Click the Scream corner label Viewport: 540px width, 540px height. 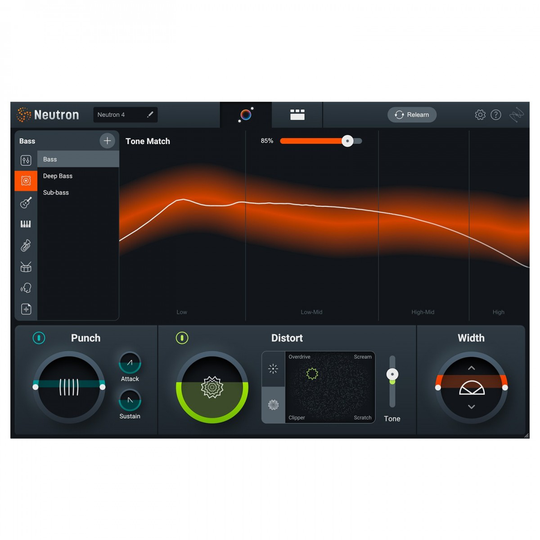(x=363, y=357)
